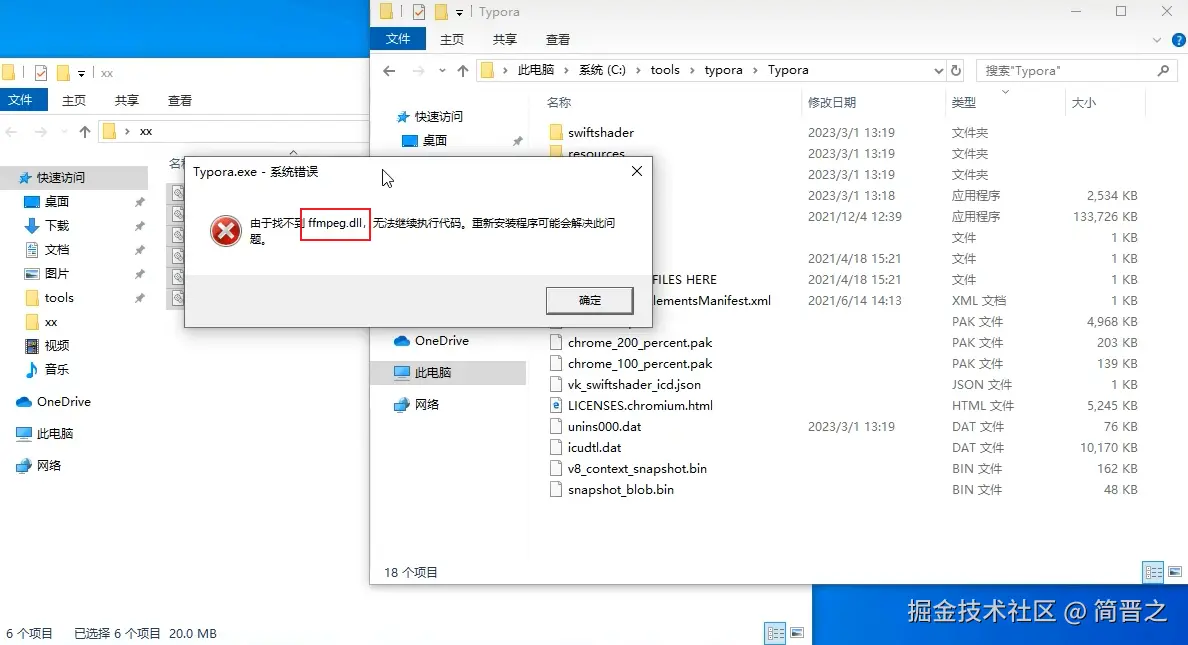Open the help icon in the Typora window
1188x645 pixels.
click(1179, 40)
